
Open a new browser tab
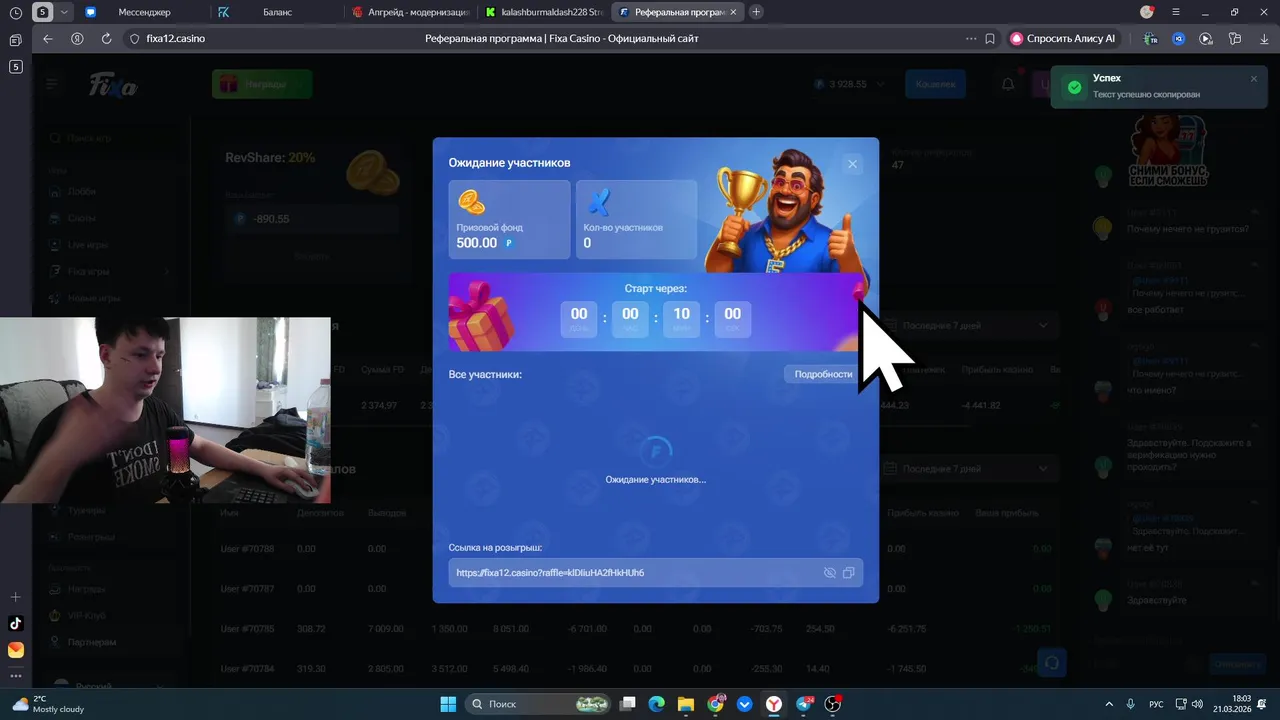click(x=756, y=12)
